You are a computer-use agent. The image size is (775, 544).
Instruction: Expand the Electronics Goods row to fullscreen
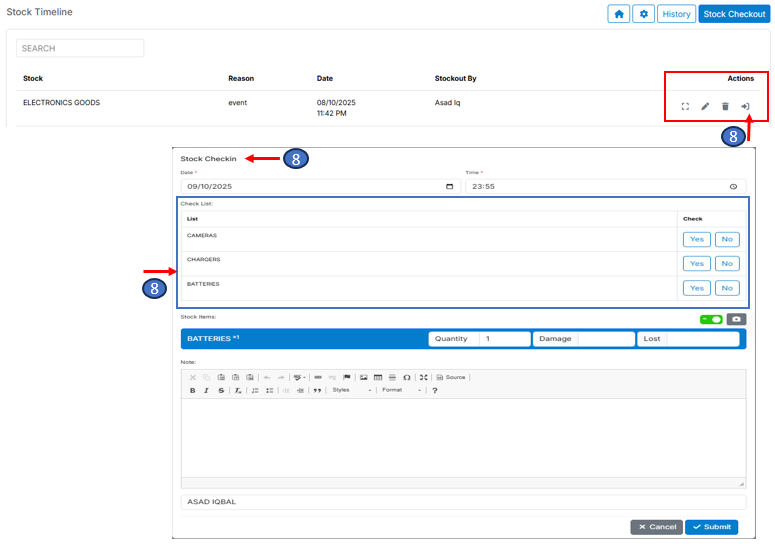685,106
